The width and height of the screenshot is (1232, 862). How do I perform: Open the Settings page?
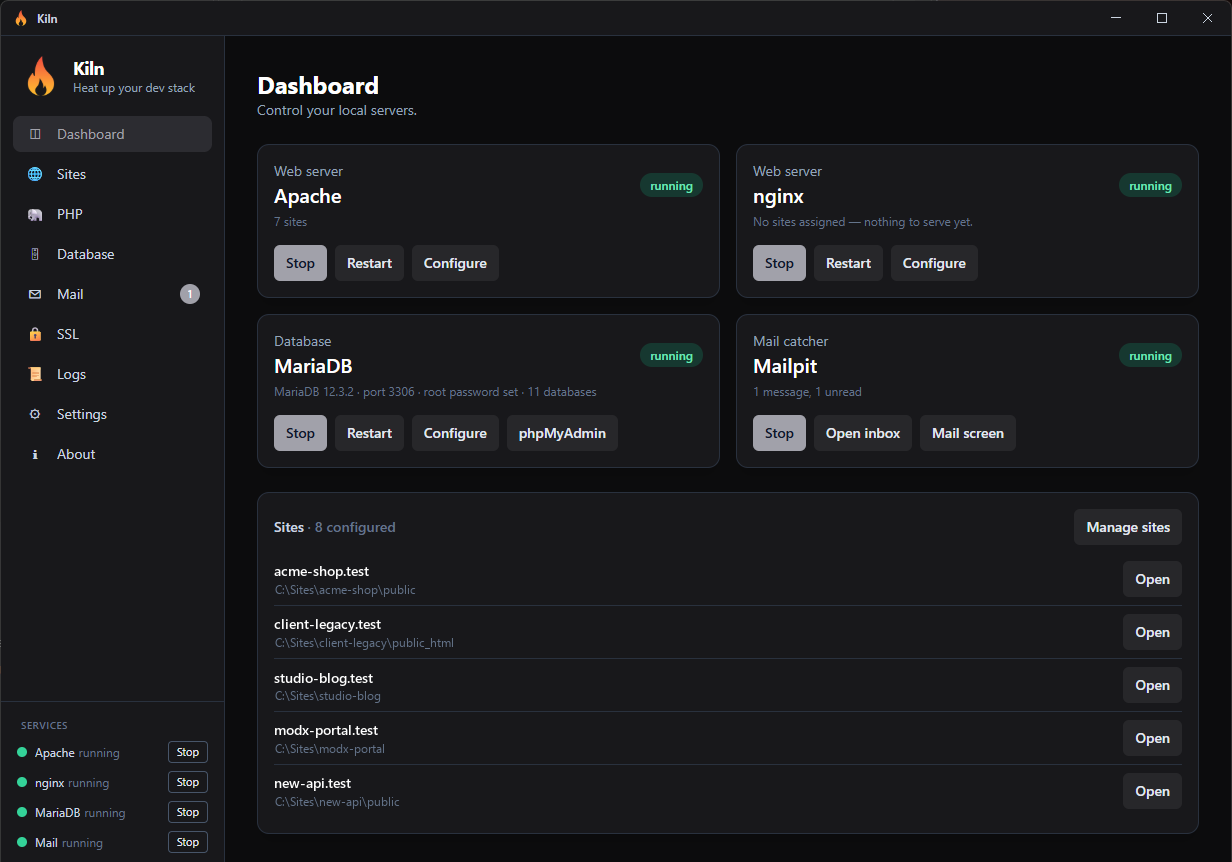[112, 414]
